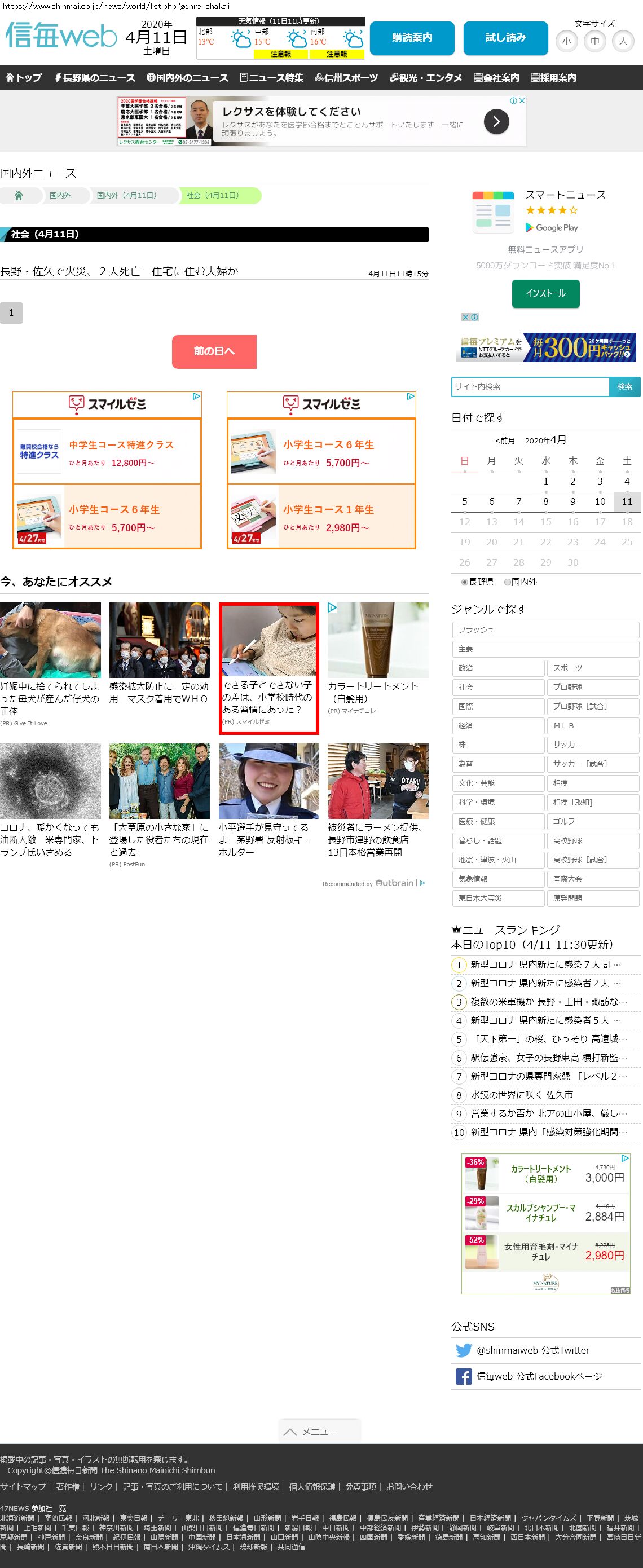Open ad info icon on レクサス banner

click(514, 100)
